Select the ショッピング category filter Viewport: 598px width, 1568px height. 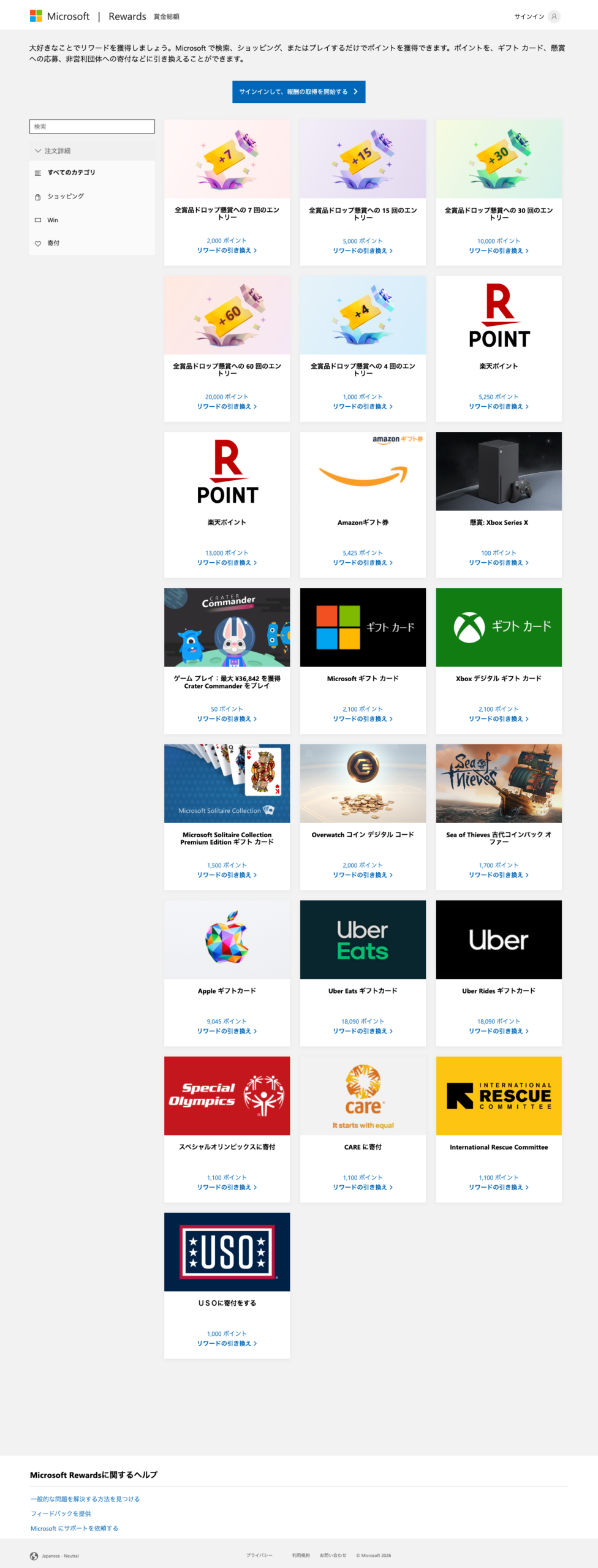[66, 197]
